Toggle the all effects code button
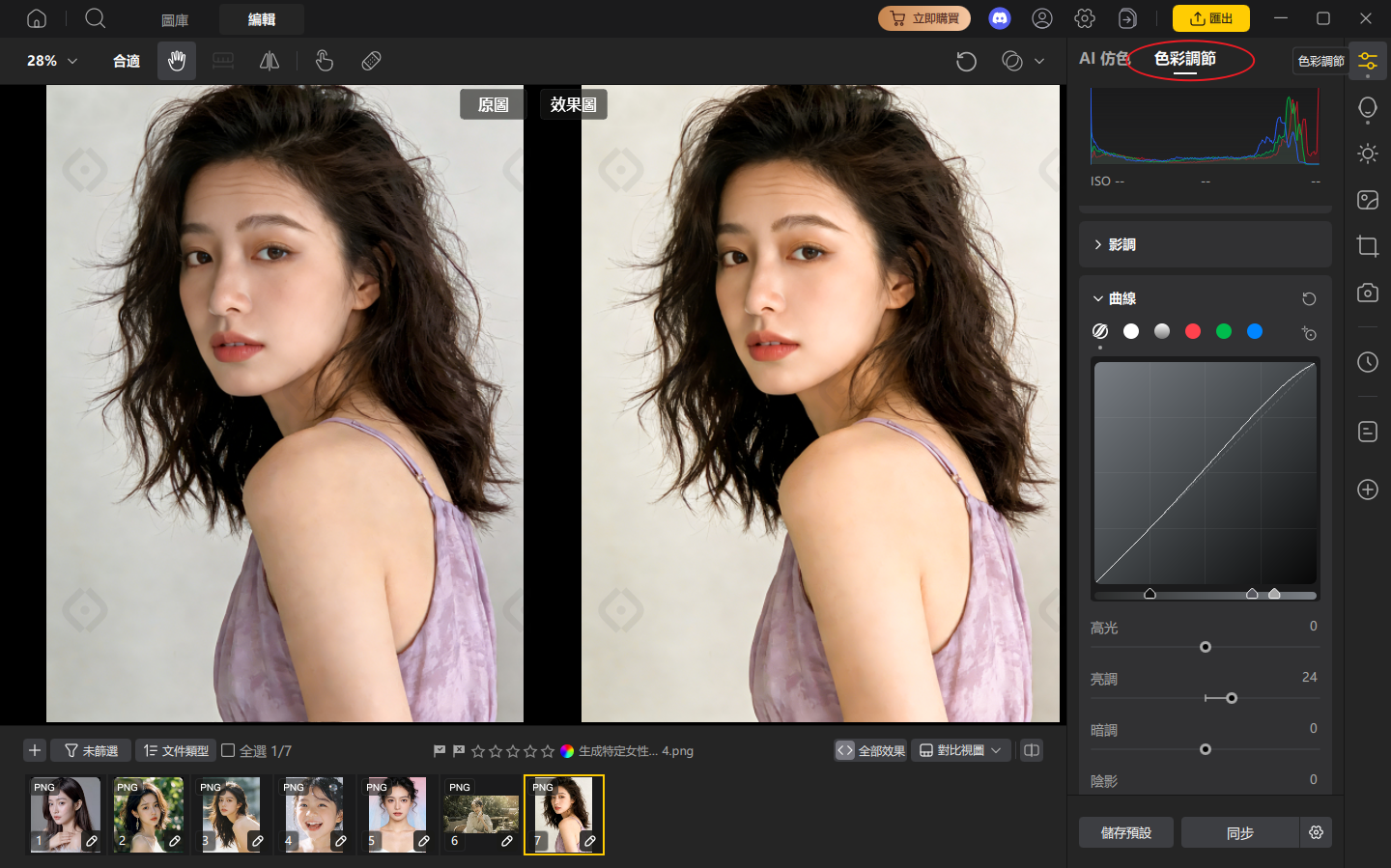 871,750
